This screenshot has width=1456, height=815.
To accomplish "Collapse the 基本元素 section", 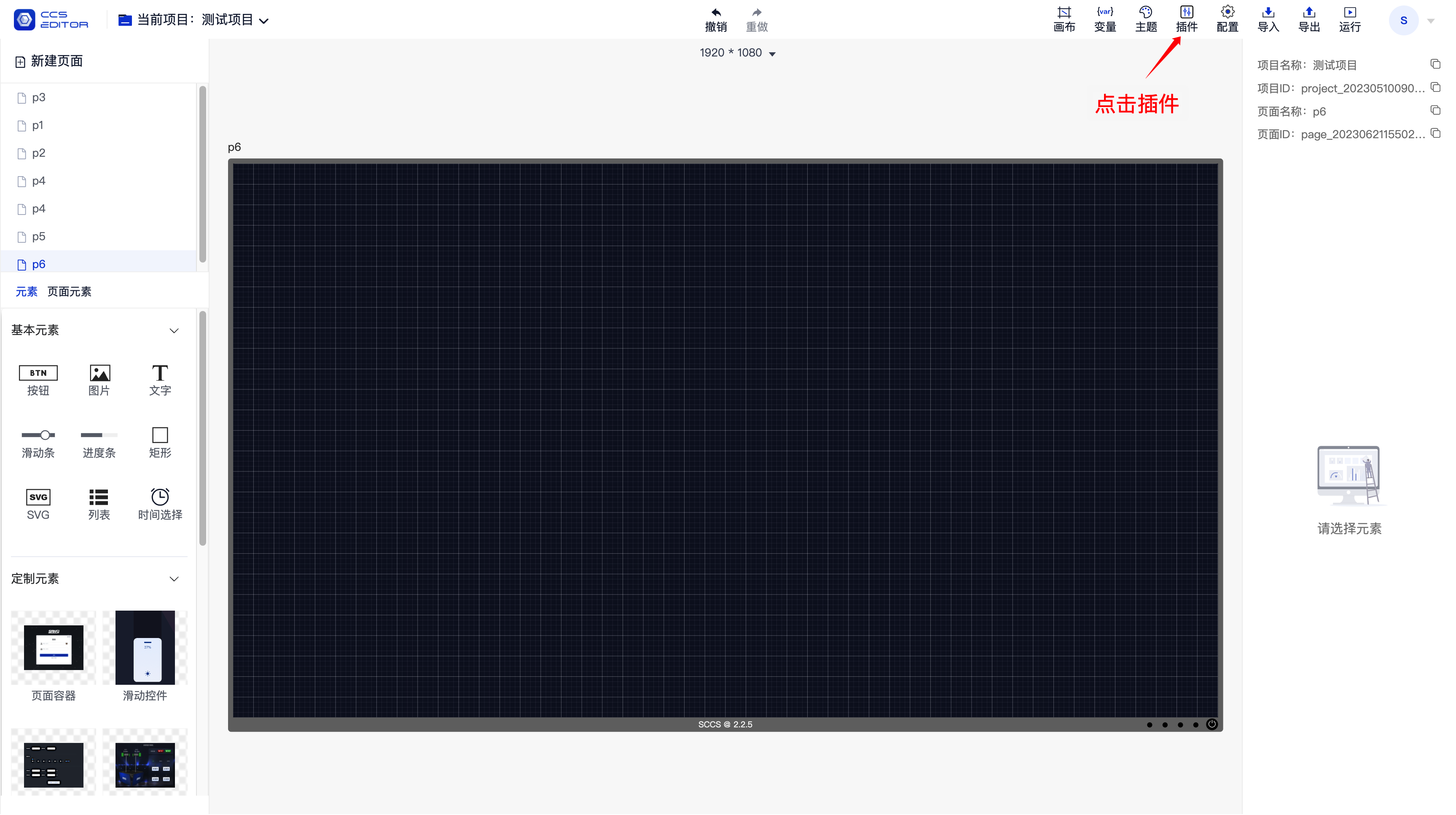I will point(174,331).
